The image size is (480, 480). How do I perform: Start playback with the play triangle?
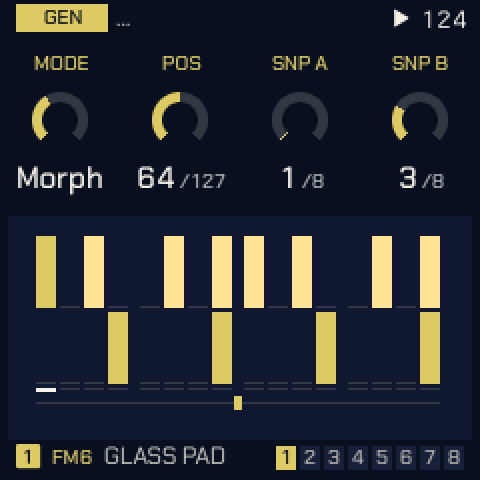click(x=401, y=18)
